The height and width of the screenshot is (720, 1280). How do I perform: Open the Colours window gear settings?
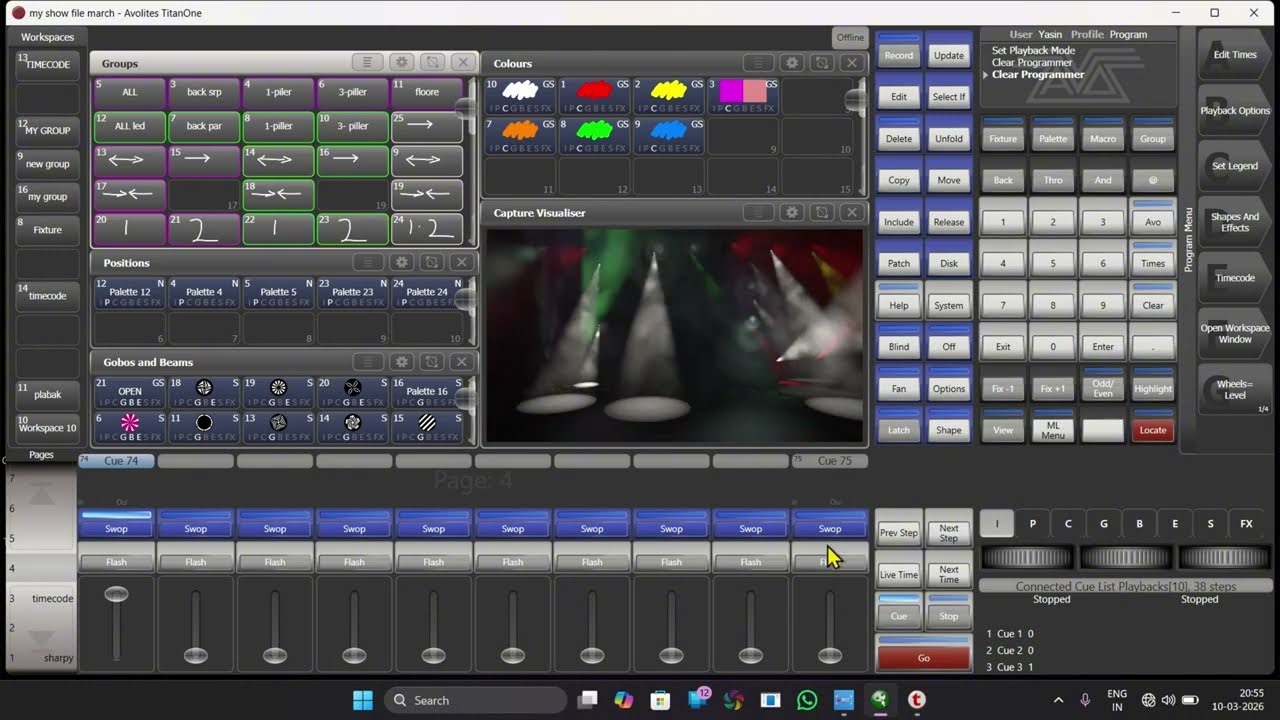pyautogui.click(x=792, y=62)
